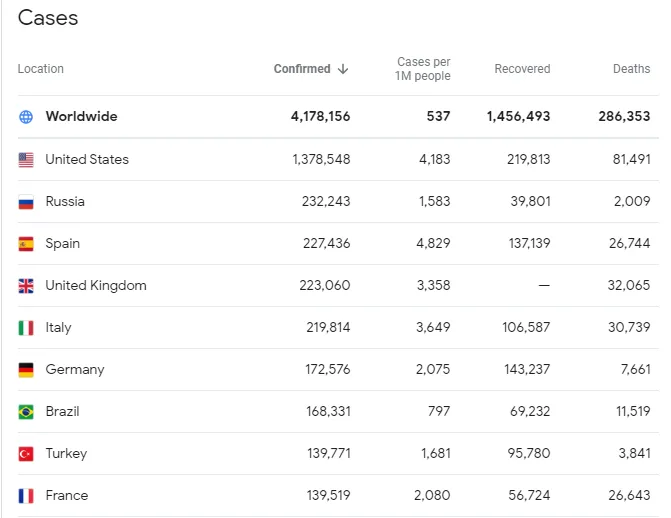Select the France row label
Screen dimensions: 671x518
click(x=67, y=495)
